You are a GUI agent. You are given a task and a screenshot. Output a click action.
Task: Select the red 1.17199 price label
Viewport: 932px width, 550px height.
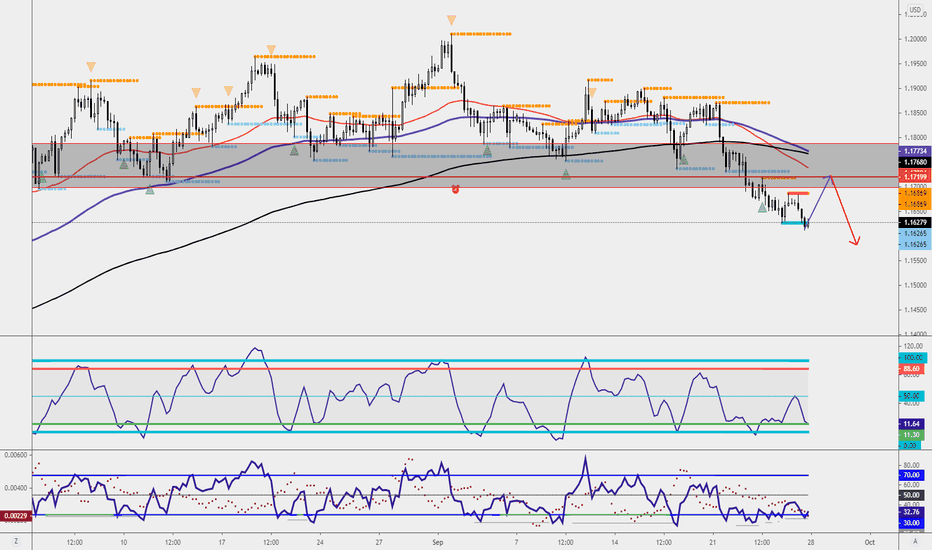pyautogui.click(x=915, y=177)
